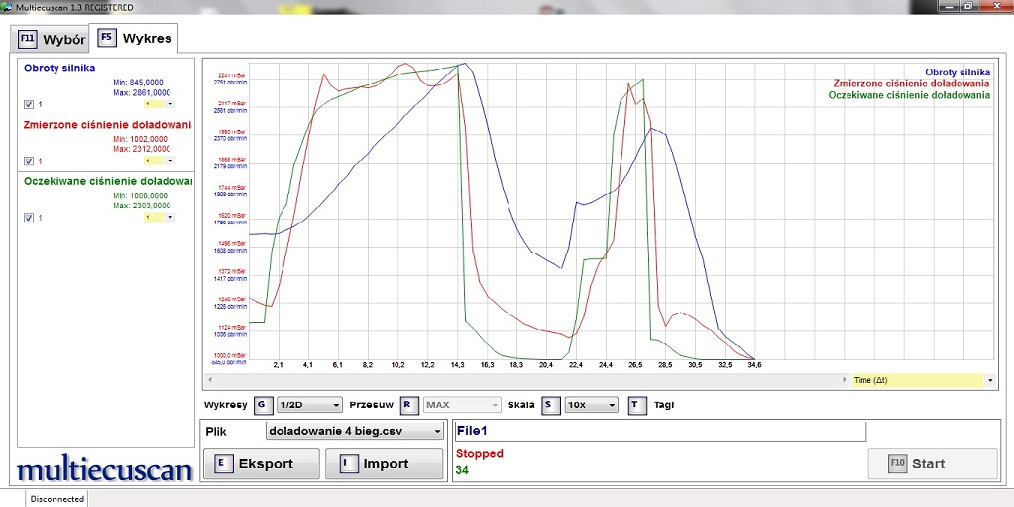Click the Min: 1000,0000 value
This screenshot has height=507, width=1014.
pos(140,196)
